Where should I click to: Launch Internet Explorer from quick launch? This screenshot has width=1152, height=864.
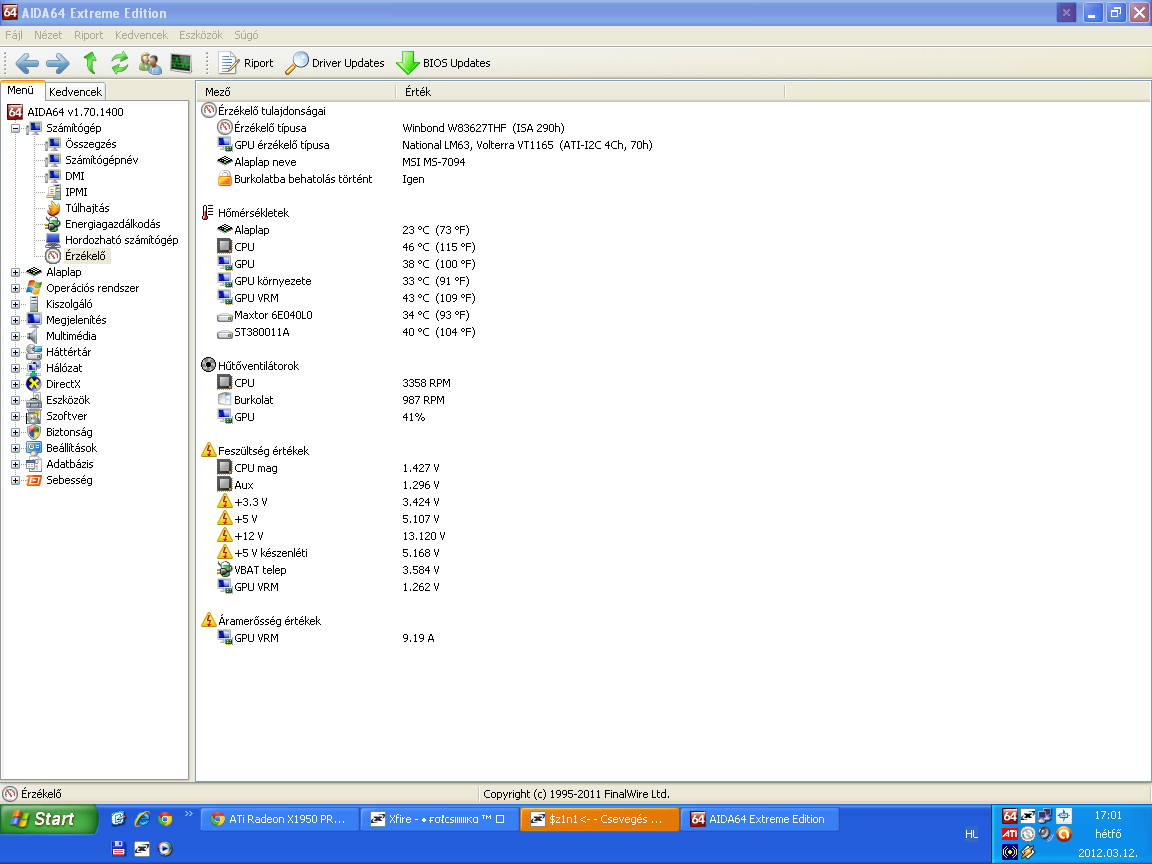pos(142,818)
